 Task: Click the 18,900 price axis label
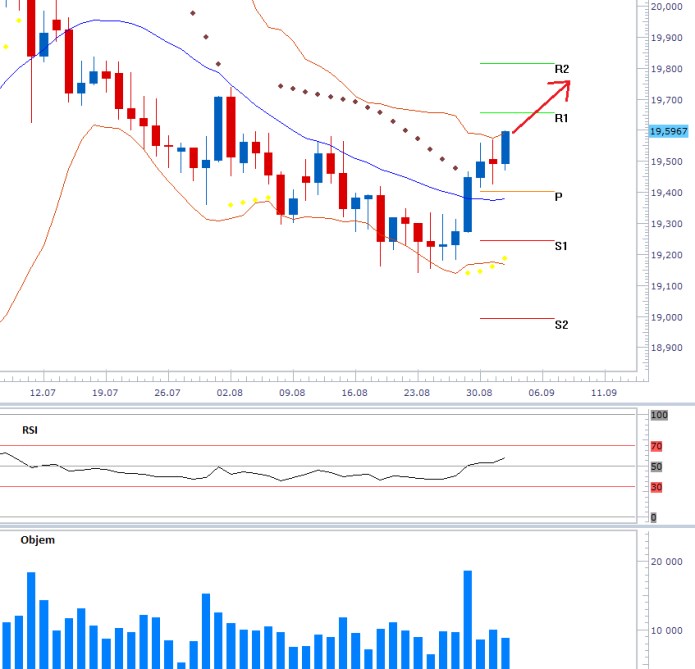(x=666, y=348)
